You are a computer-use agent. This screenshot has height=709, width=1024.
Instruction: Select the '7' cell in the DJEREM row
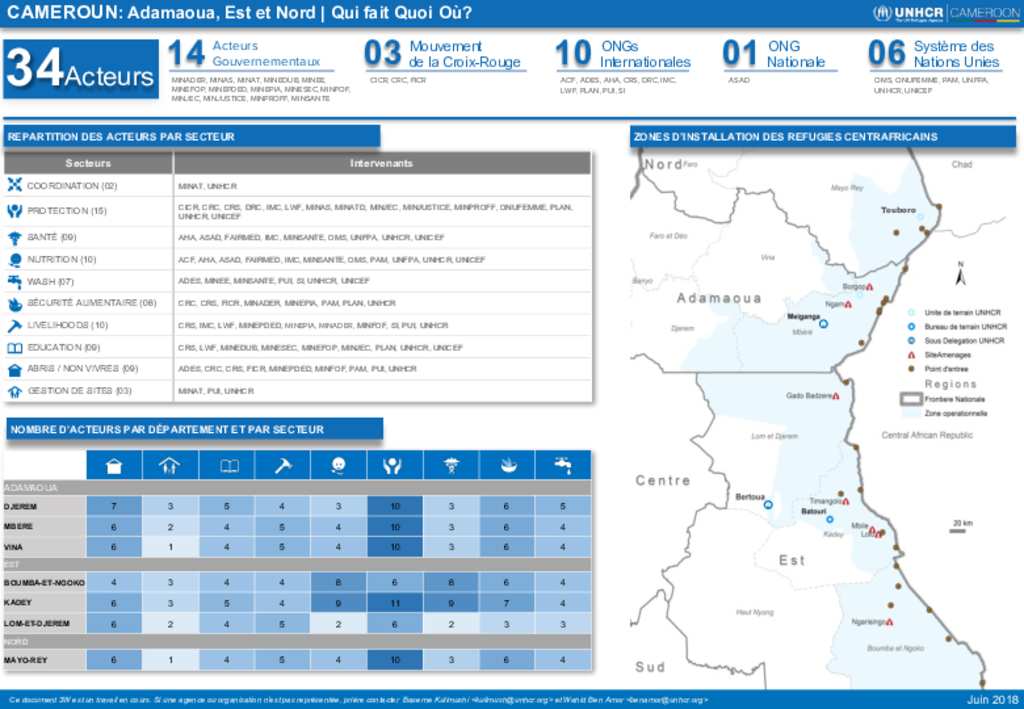tap(114, 507)
